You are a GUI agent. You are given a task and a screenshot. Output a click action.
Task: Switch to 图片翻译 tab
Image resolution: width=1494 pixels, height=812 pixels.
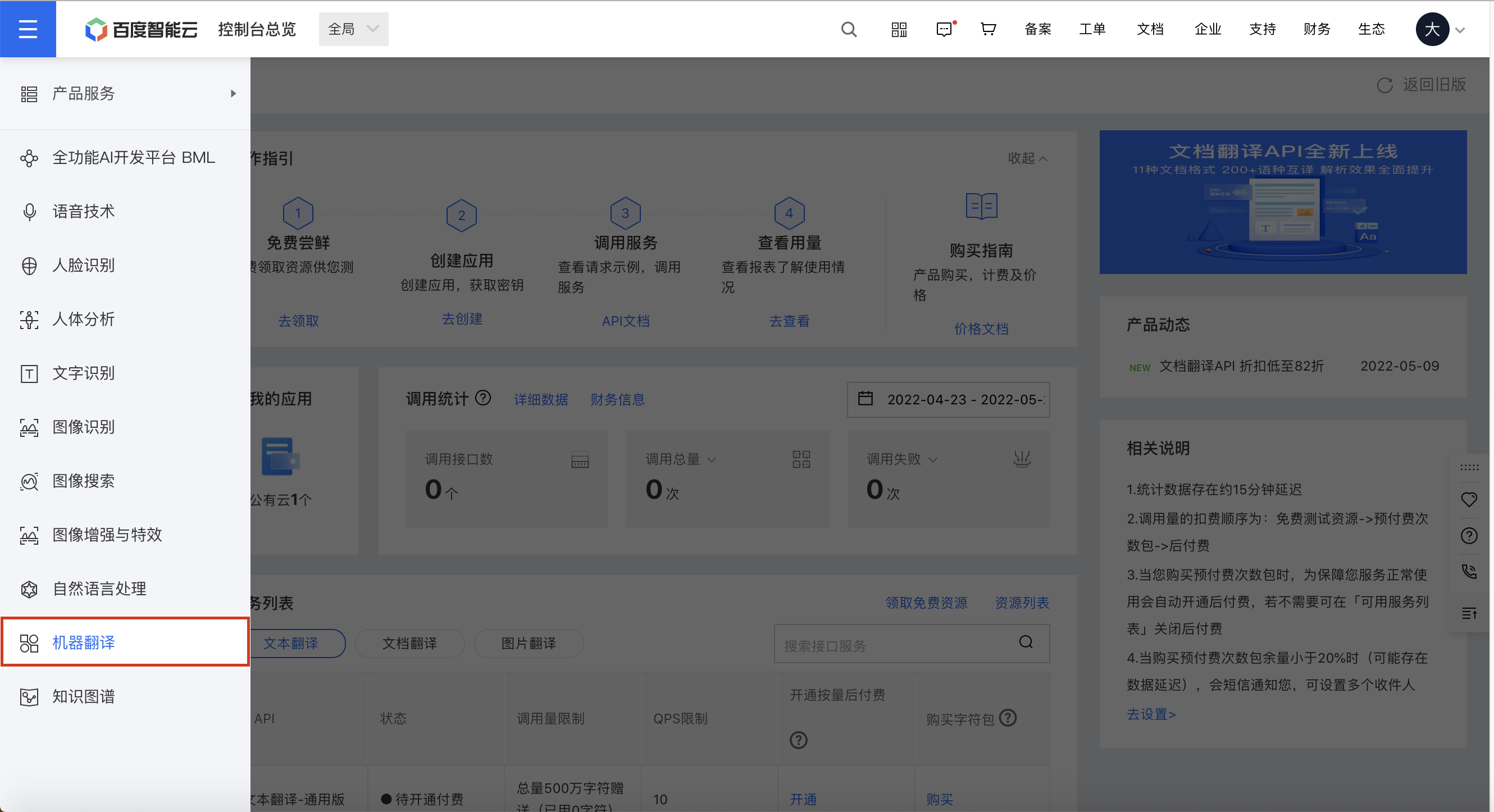point(529,643)
